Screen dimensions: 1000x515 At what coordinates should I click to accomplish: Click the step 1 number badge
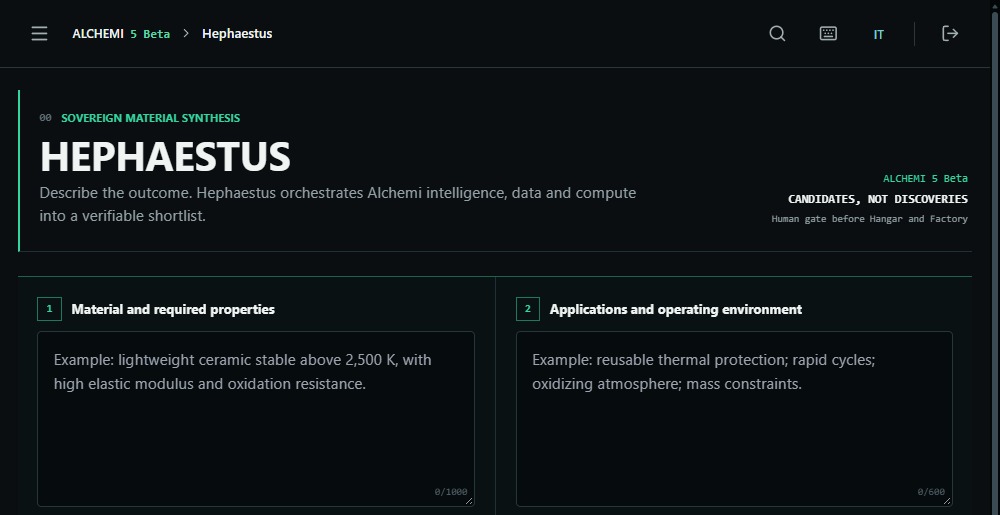click(x=49, y=309)
